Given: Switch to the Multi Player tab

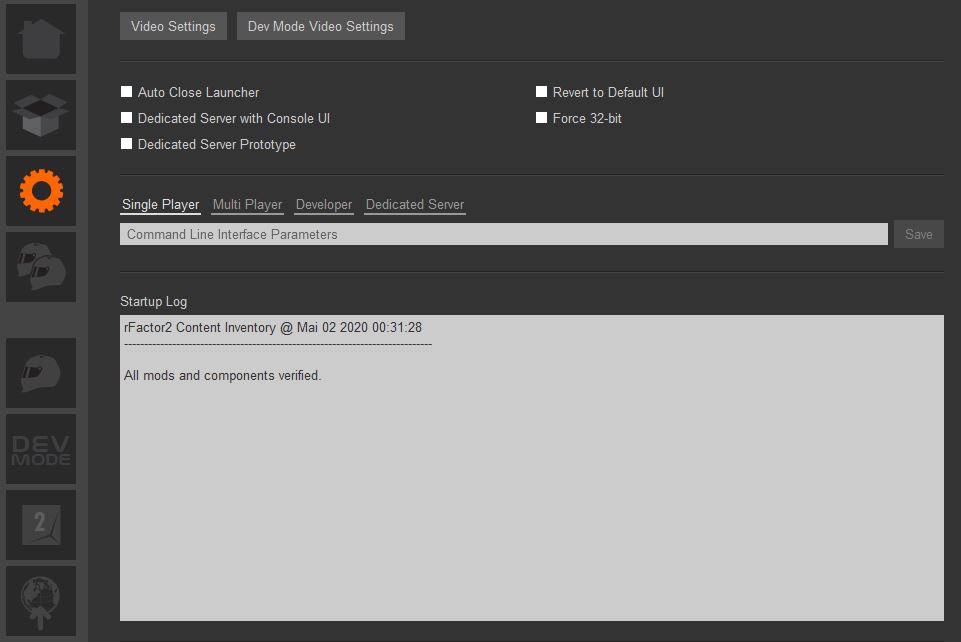Looking at the screenshot, I should tap(247, 205).
